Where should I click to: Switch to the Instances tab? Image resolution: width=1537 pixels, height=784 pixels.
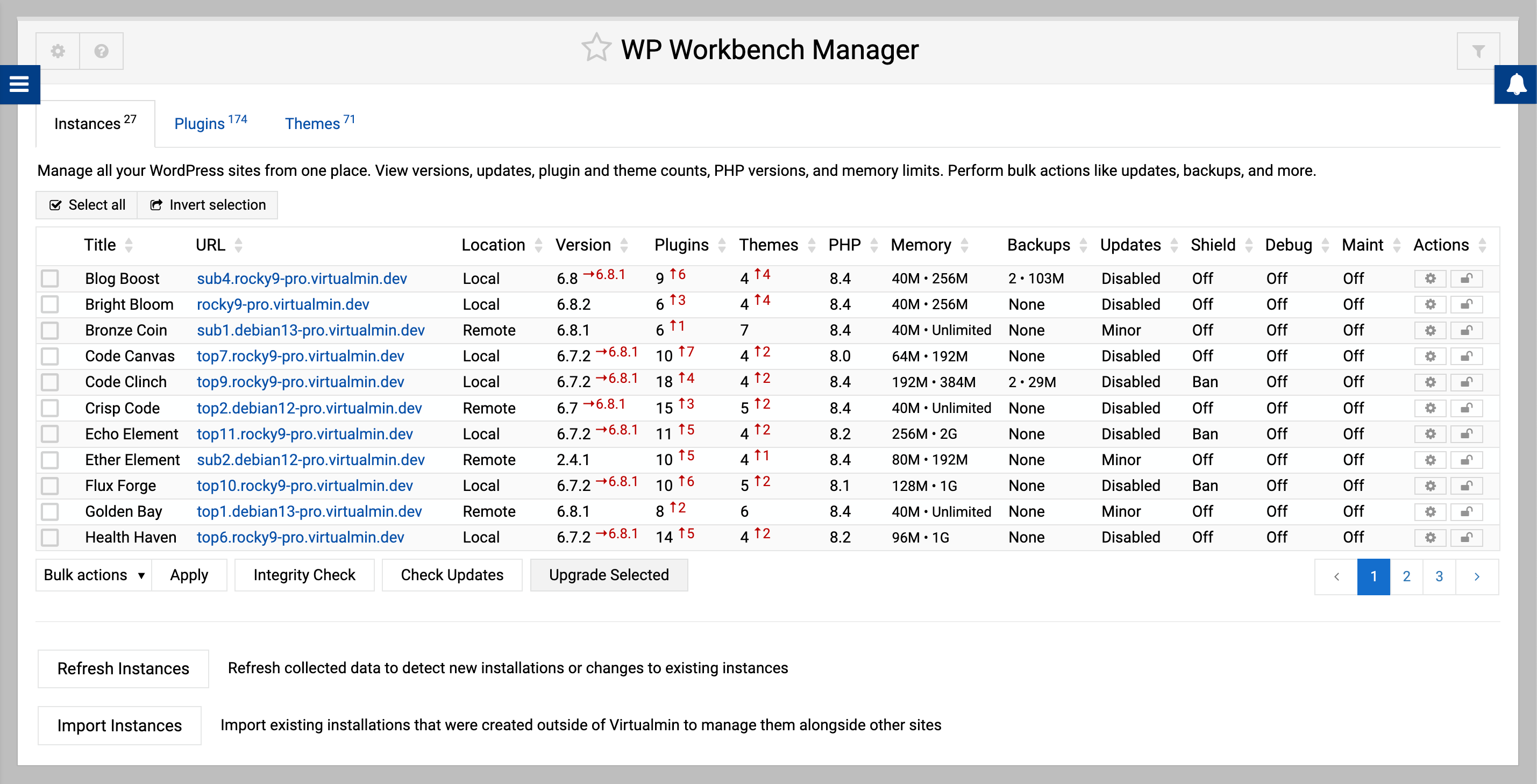click(x=96, y=123)
